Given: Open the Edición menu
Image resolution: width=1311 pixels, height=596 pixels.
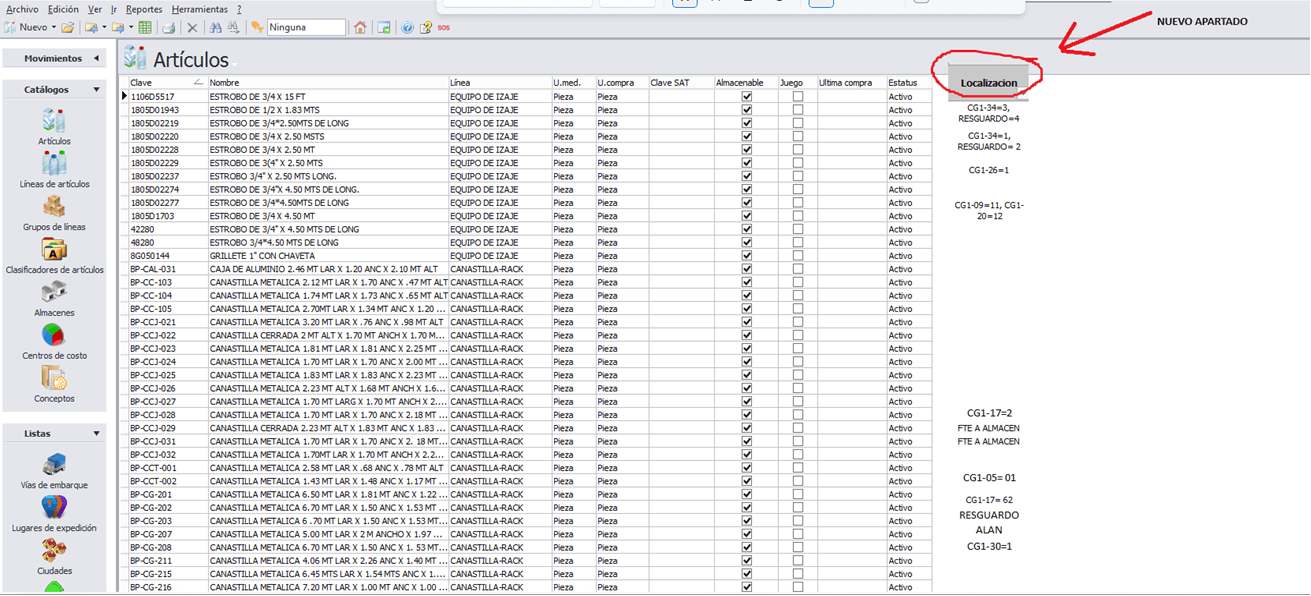Looking at the screenshot, I should point(63,9).
